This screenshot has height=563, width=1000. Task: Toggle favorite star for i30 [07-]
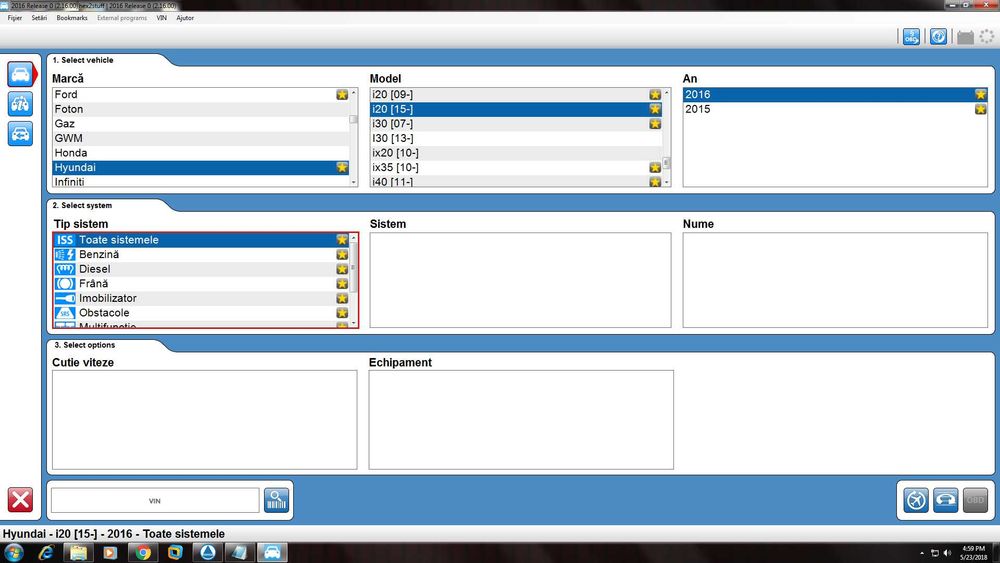[655, 124]
